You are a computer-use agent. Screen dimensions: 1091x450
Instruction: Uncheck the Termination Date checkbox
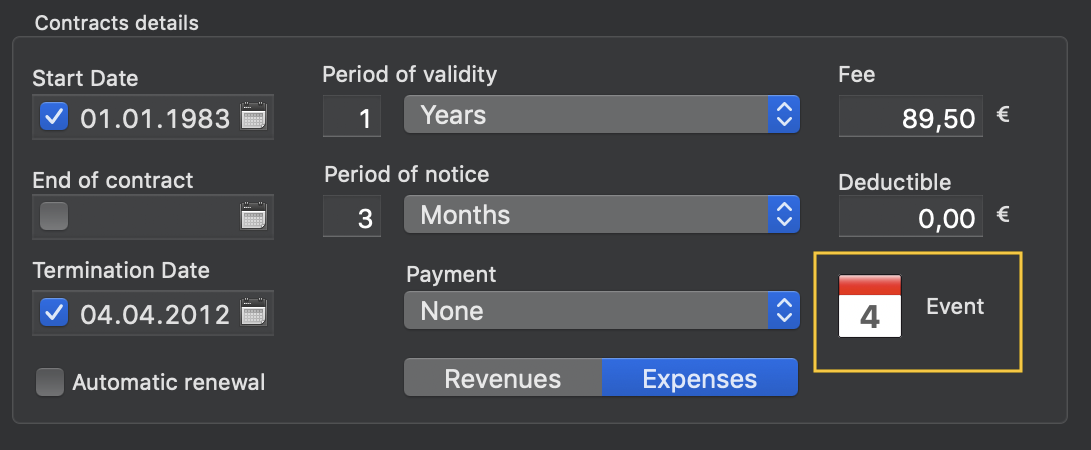pos(54,312)
